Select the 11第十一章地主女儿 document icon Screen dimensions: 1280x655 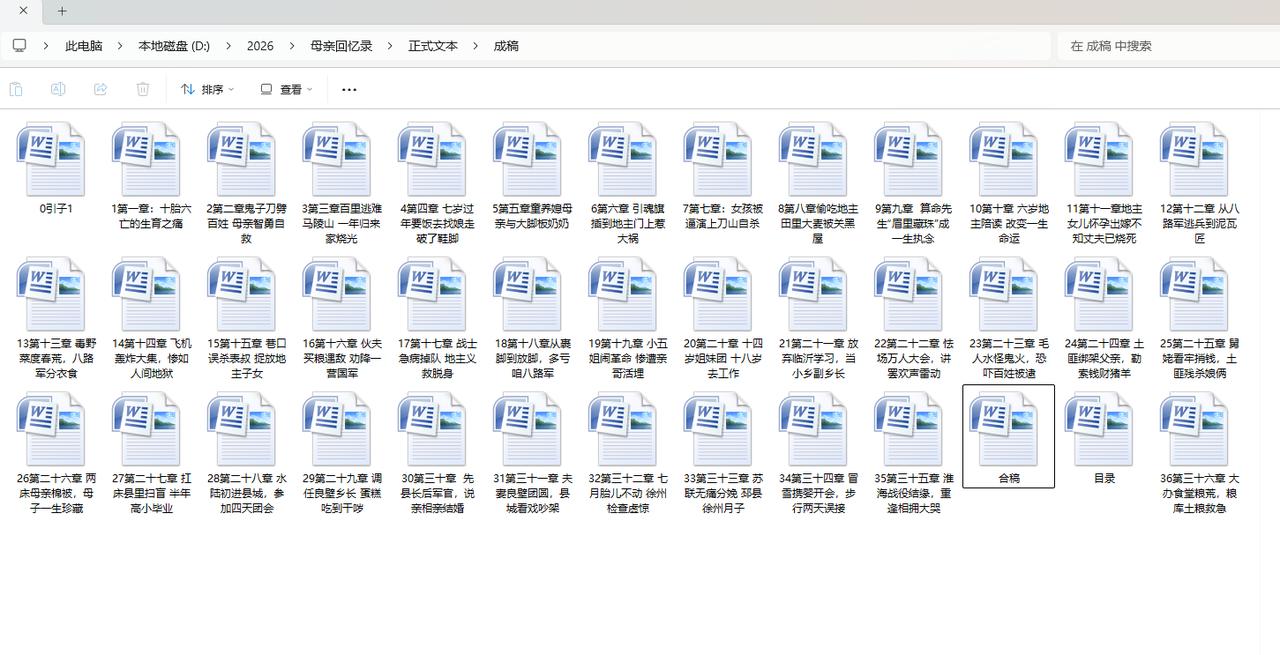1100,159
